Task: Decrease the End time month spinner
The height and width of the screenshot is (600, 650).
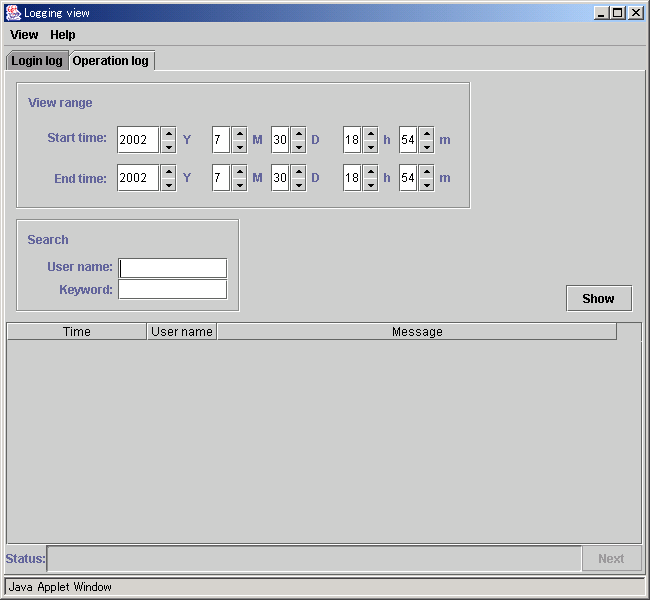Action: click(239, 185)
